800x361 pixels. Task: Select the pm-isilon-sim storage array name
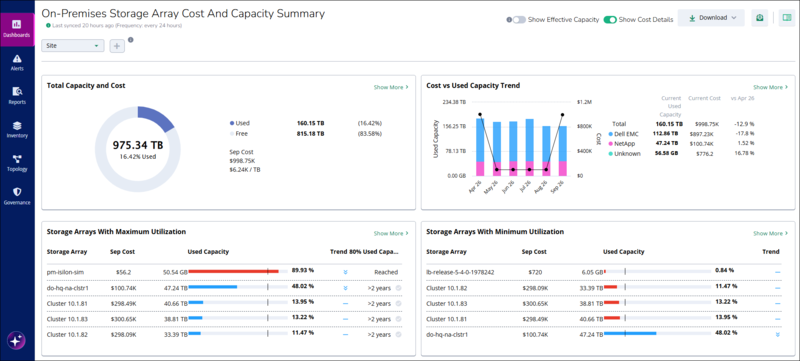pos(64,272)
